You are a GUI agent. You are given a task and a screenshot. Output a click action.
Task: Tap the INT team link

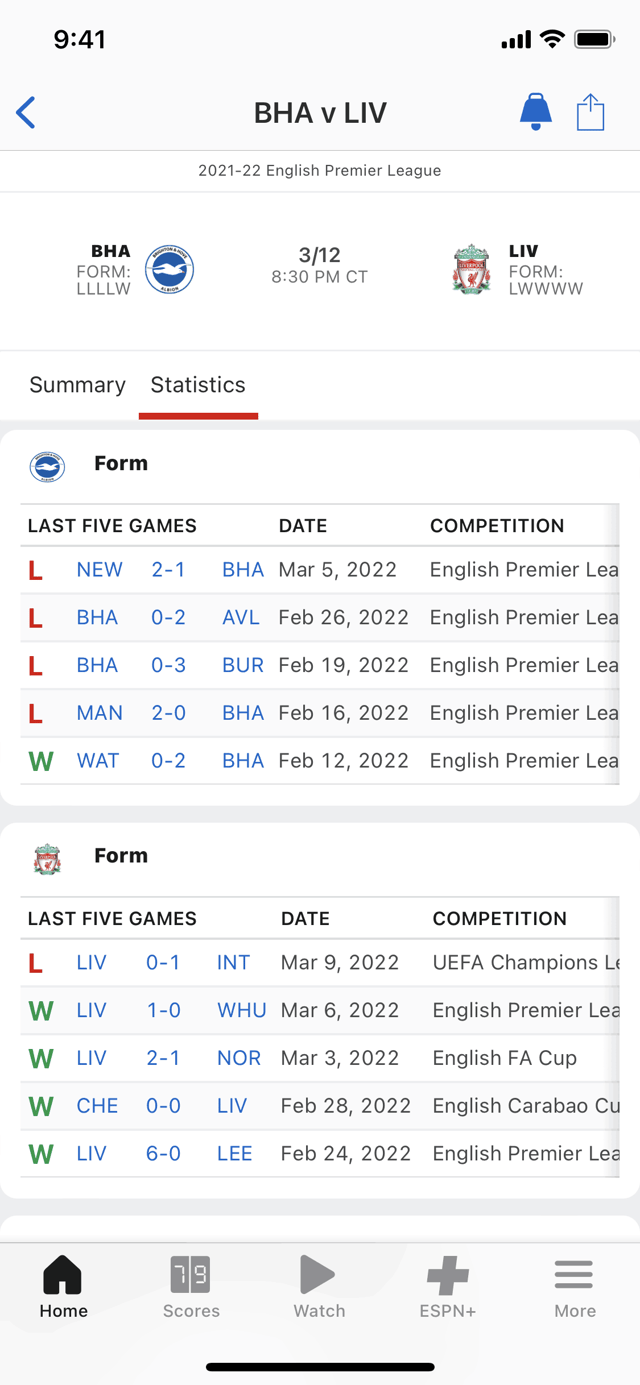tap(233, 963)
